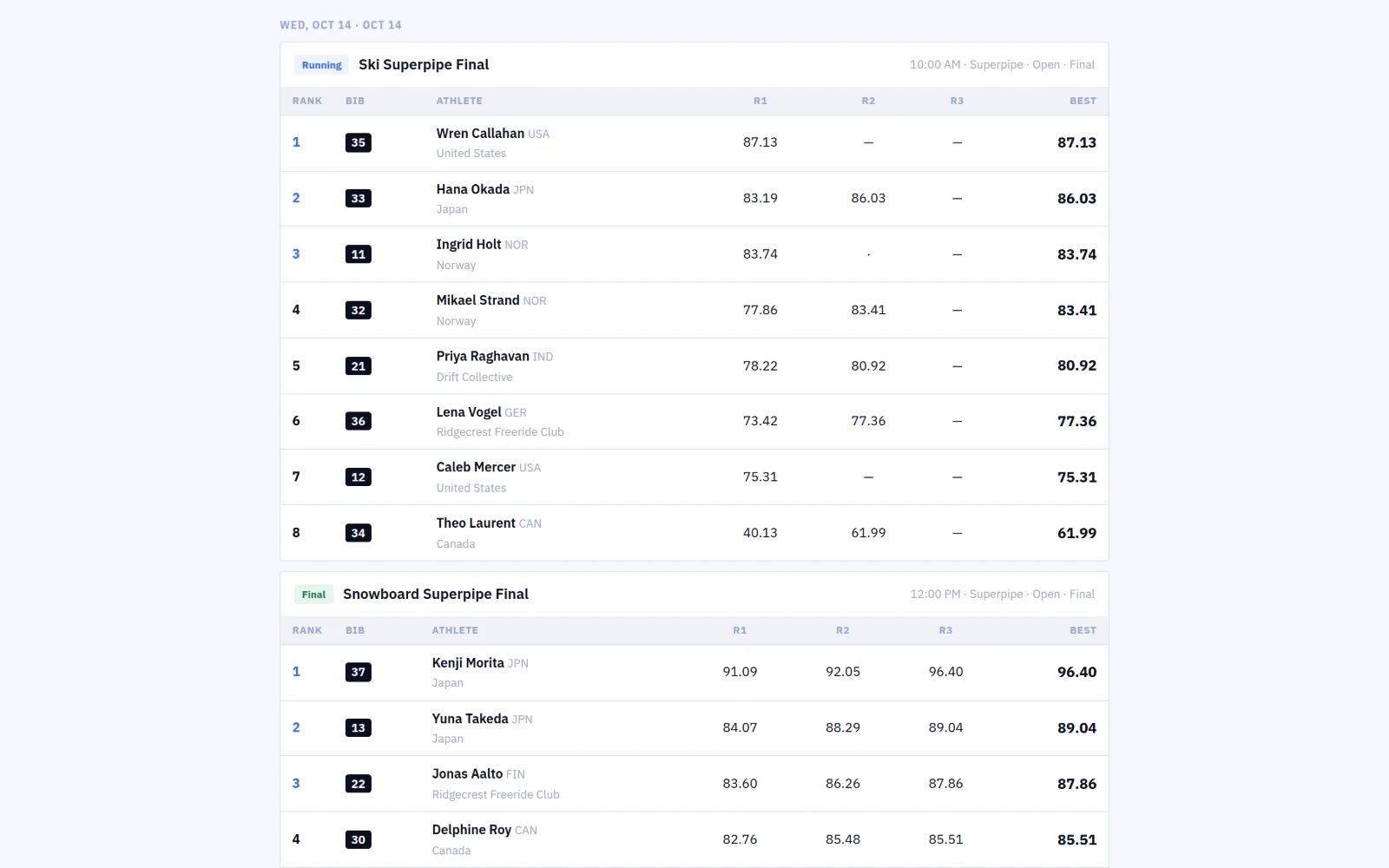Click athlete name Mikael Strand

pyautogui.click(x=477, y=300)
